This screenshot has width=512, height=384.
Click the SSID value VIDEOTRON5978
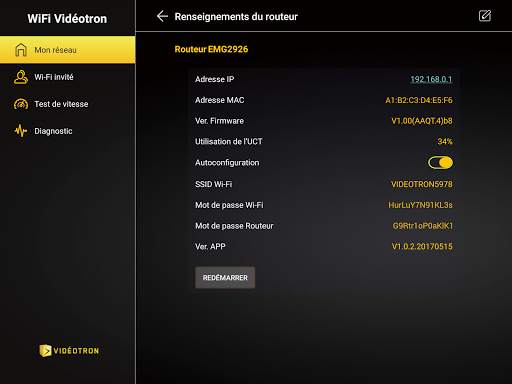422,184
